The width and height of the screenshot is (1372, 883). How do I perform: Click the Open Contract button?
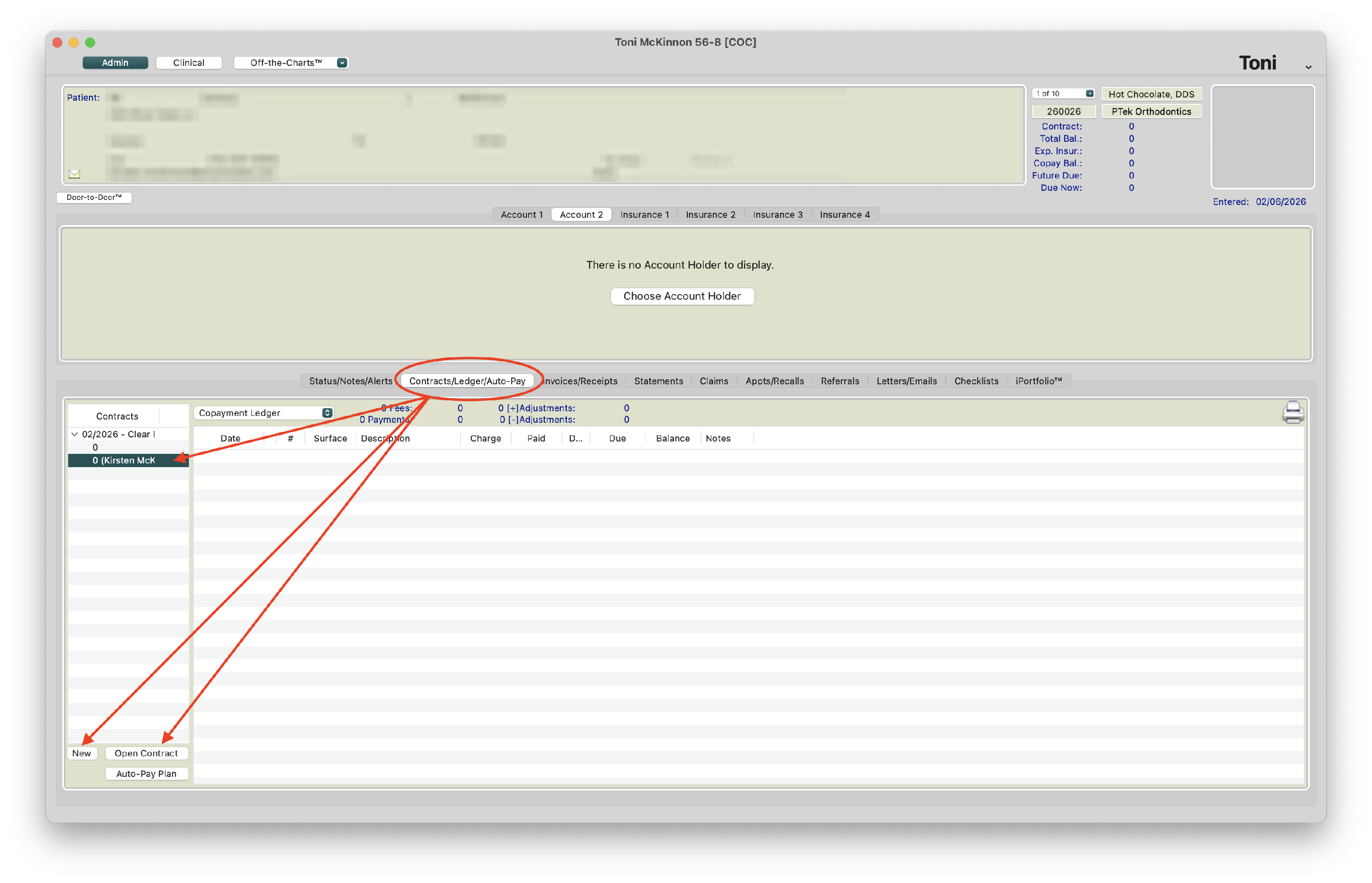(x=146, y=753)
